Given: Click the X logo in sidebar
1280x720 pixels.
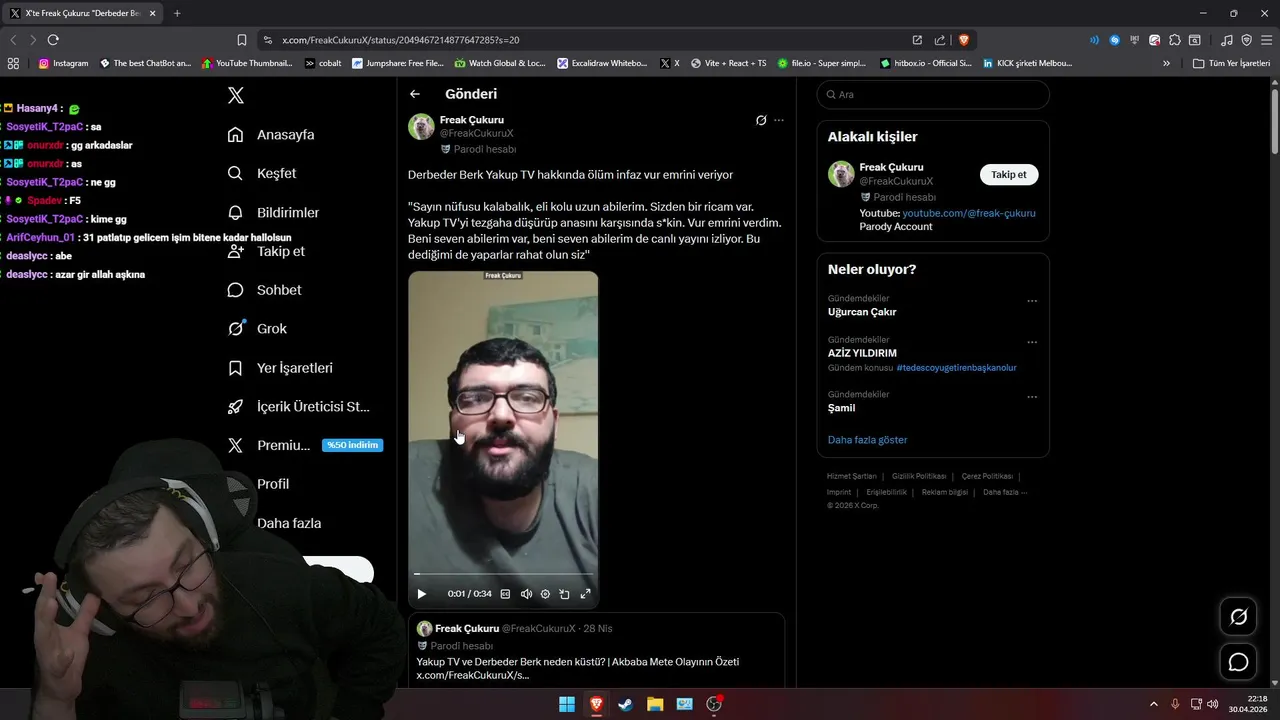Looking at the screenshot, I should pos(235,96).
